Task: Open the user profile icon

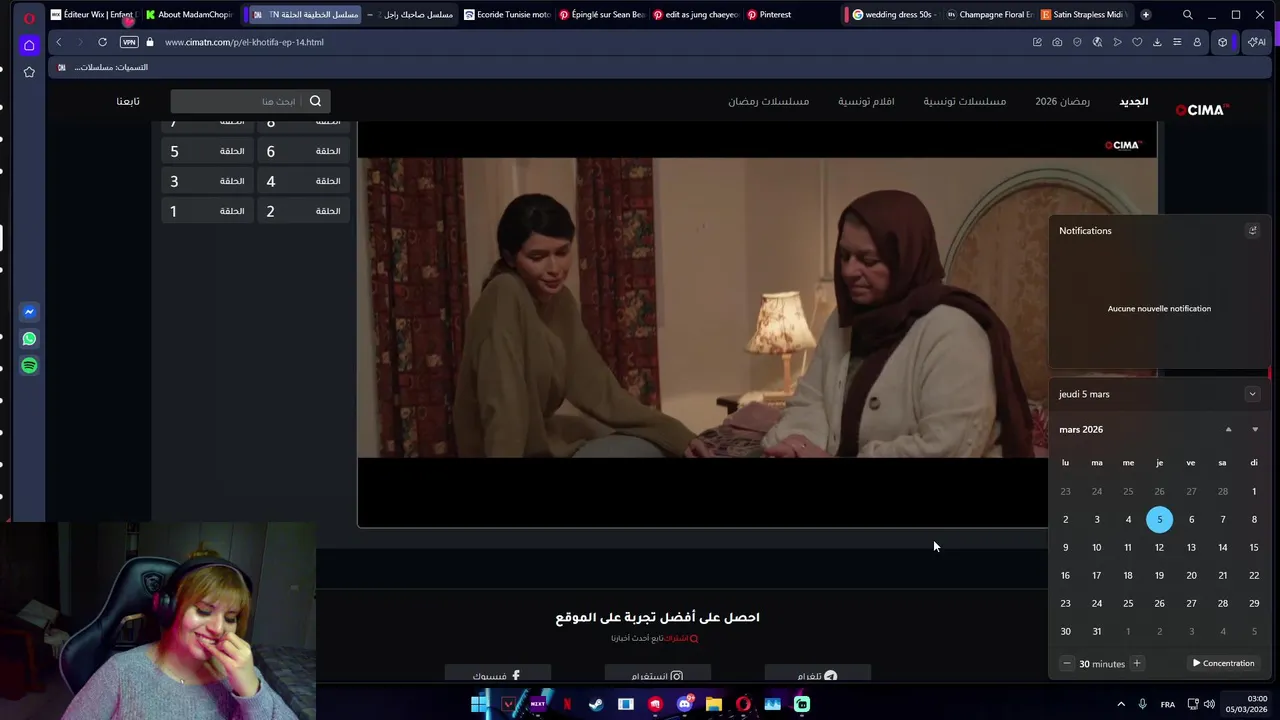Action: coord(1197,42)
